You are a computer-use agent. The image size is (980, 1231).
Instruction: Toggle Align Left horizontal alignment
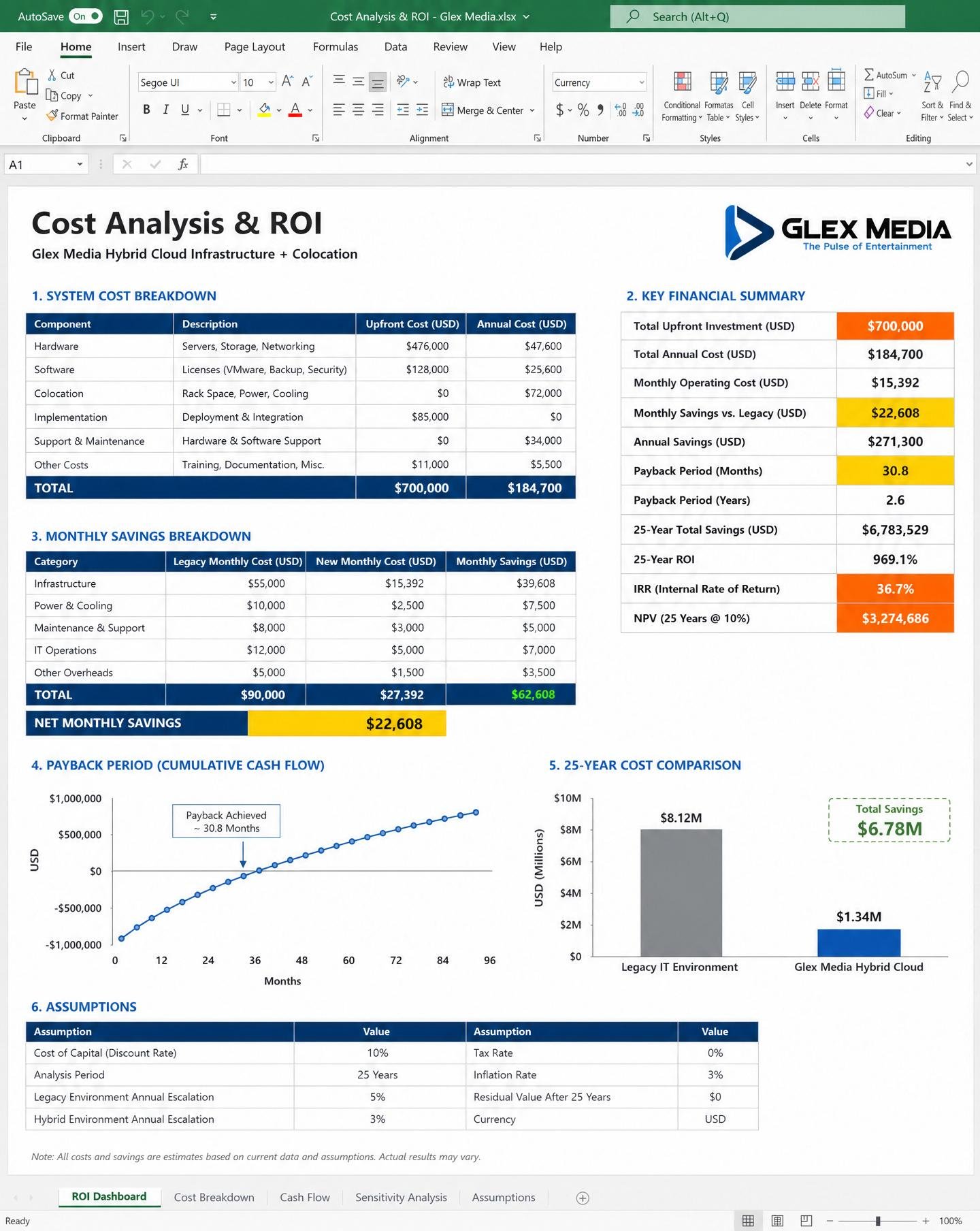tap(339, 110)
